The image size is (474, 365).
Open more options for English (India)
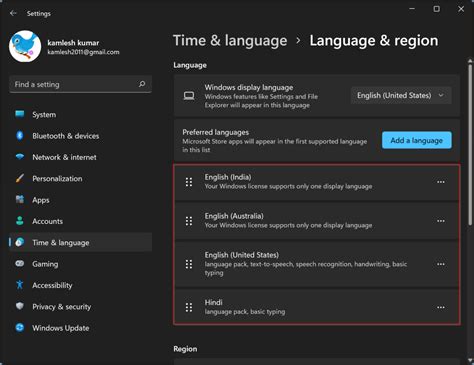click(441, 182)
